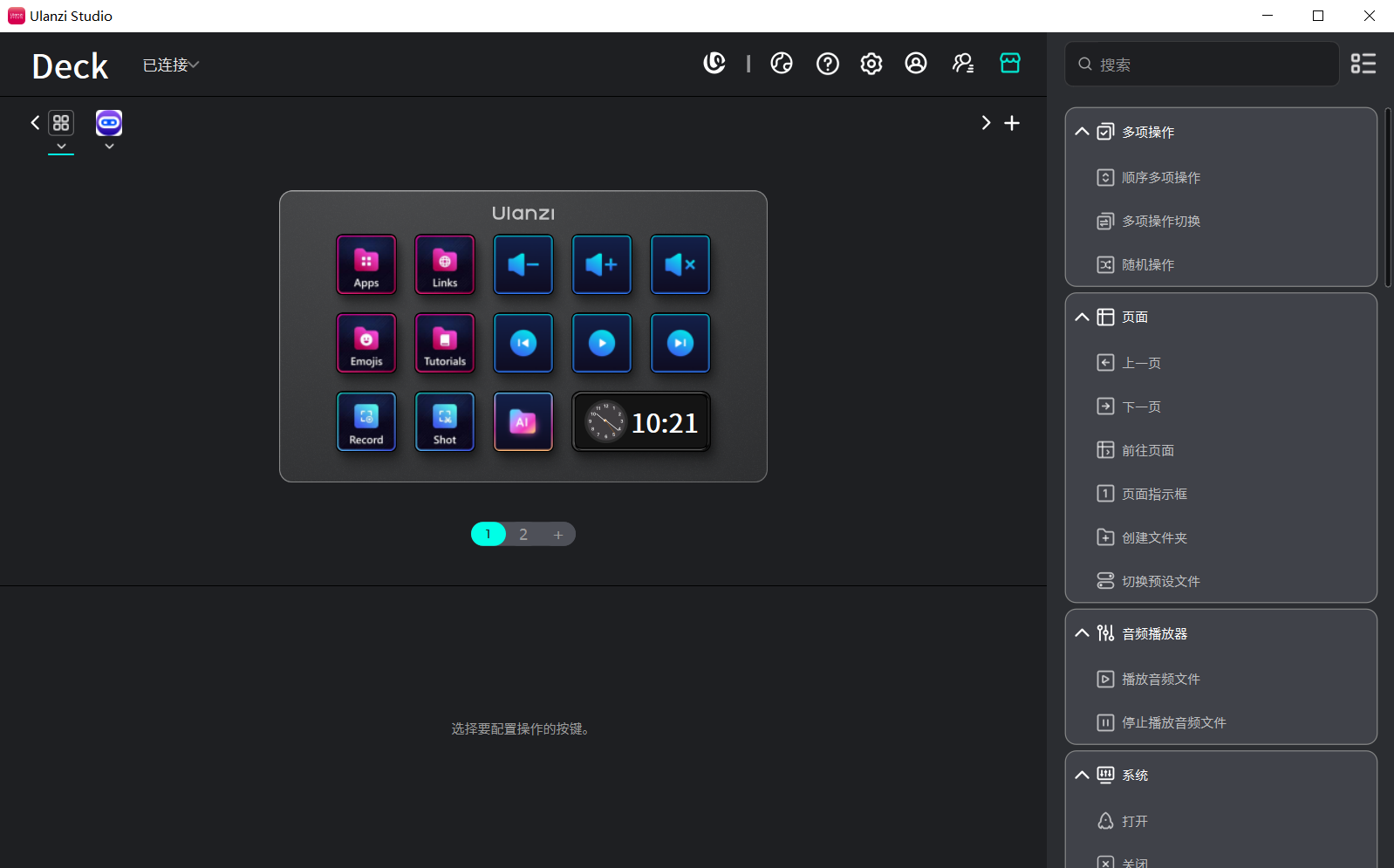This screenshot has width=1394, height=868.
Task: Open settings gear icon
Action: click(x=871, y=64)
